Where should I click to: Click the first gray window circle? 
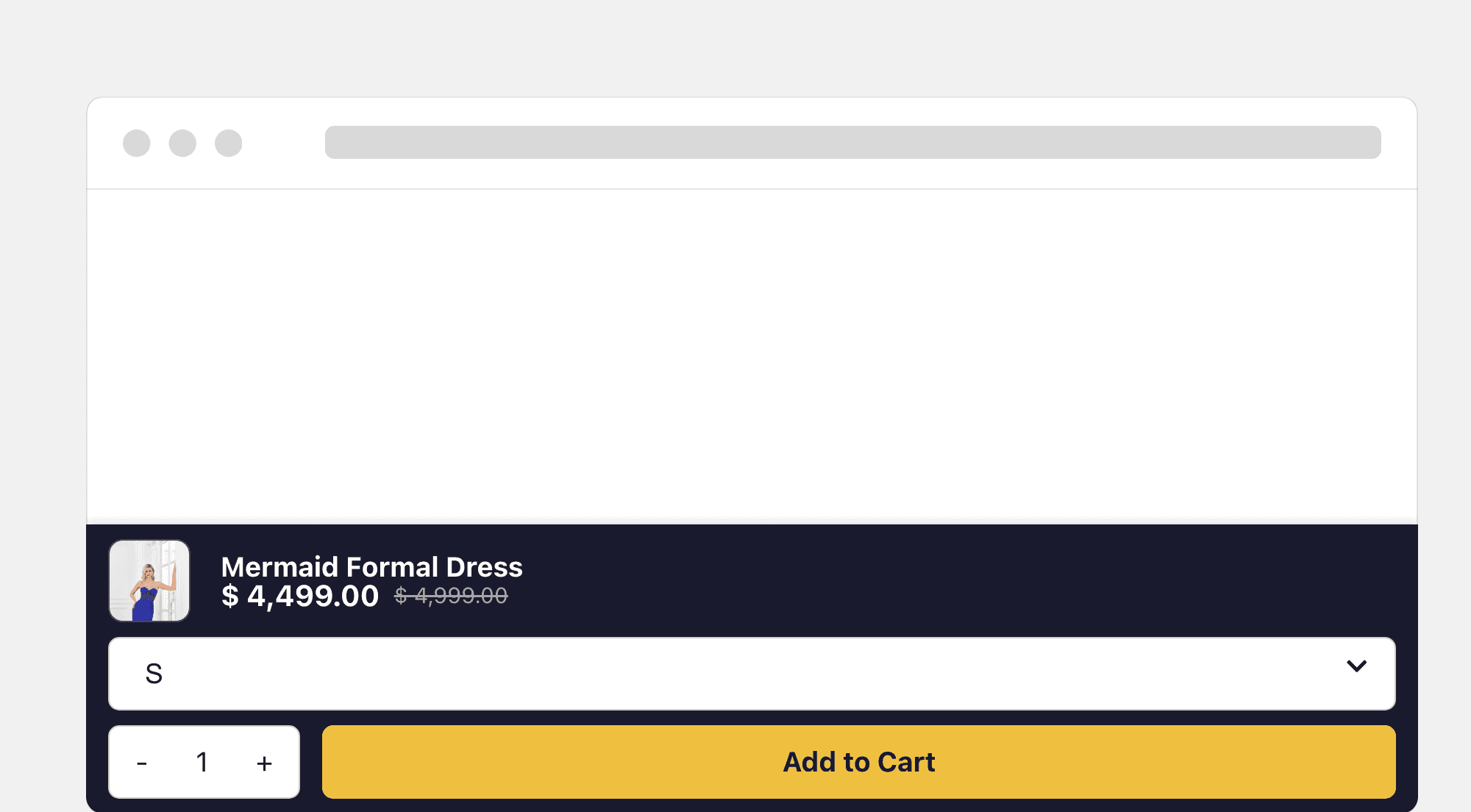pyautogui.click(x=137, y=143)
